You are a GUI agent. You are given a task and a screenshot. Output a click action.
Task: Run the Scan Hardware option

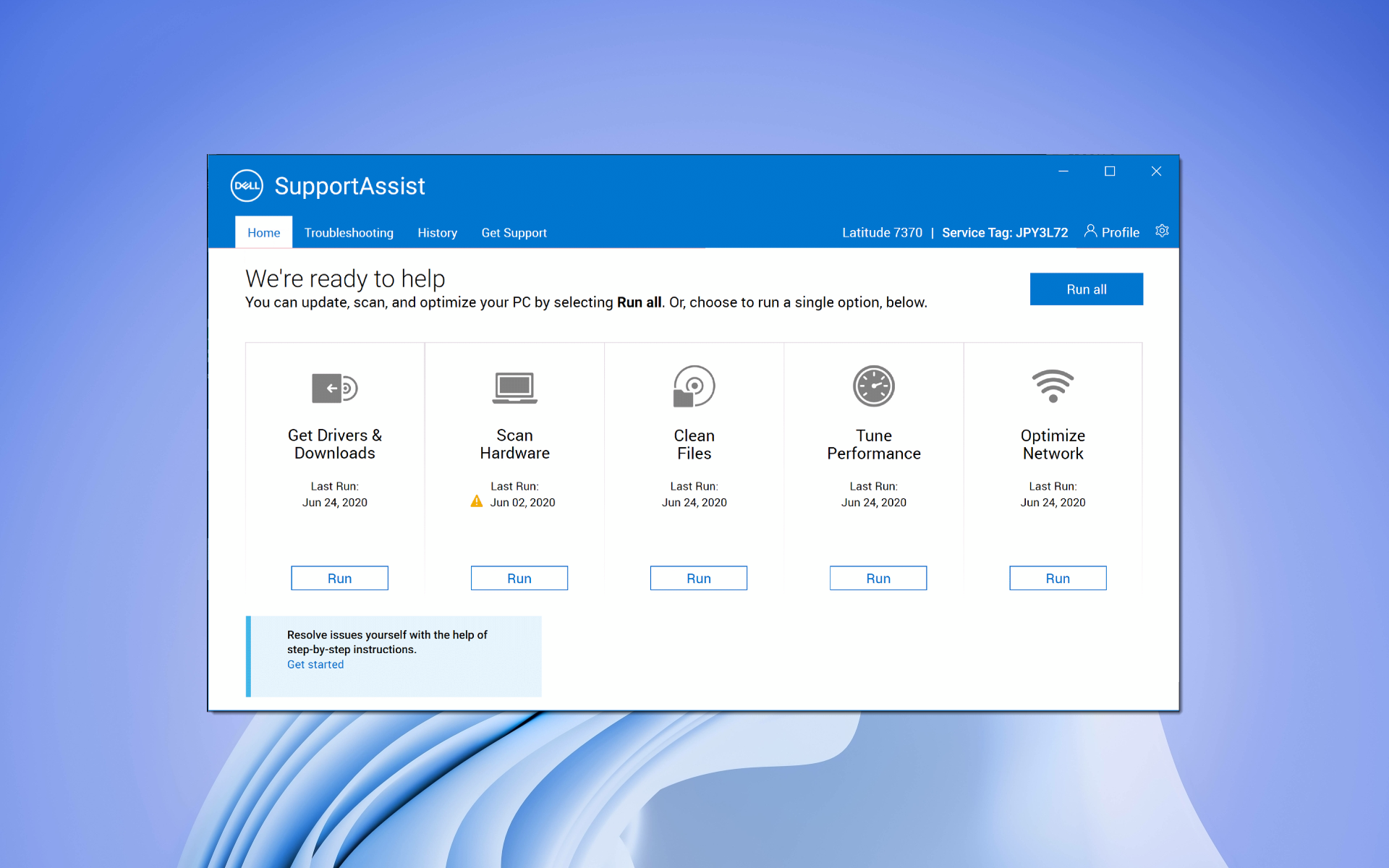point(519,578)
